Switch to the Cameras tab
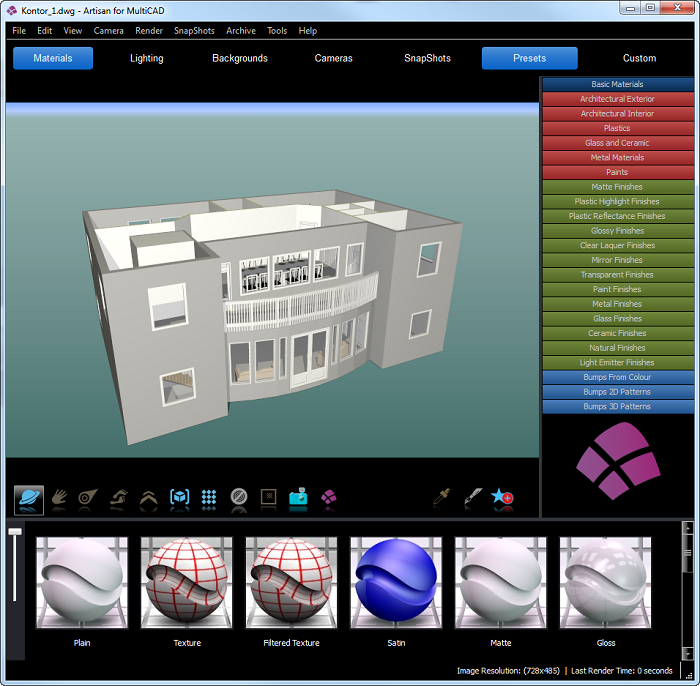Image resolution: width=700 pixels, height=686 pixels. (x=333, y=58)
